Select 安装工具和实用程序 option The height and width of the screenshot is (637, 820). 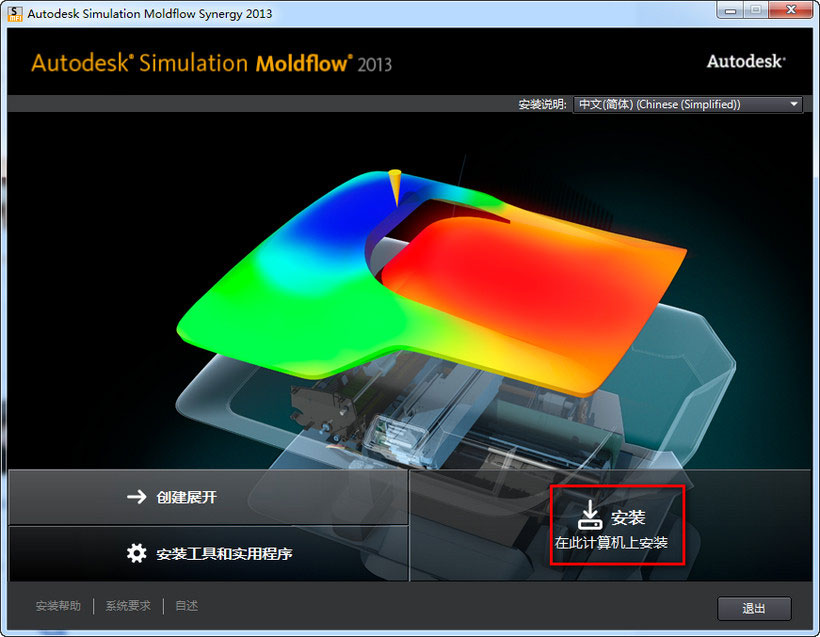[x=208, y=553]
